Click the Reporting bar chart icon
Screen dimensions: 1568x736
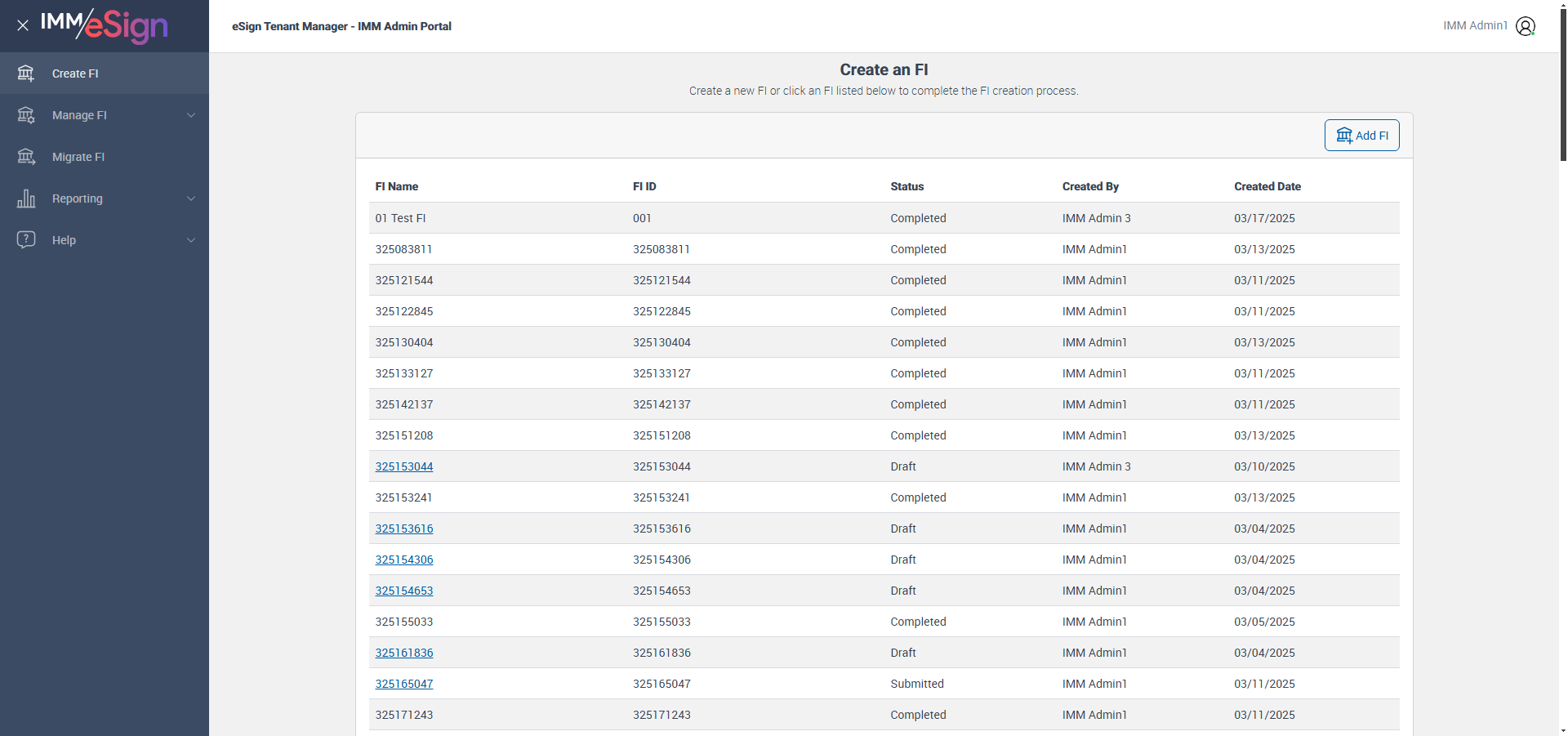pyautogui.click(x=26, y=198)
